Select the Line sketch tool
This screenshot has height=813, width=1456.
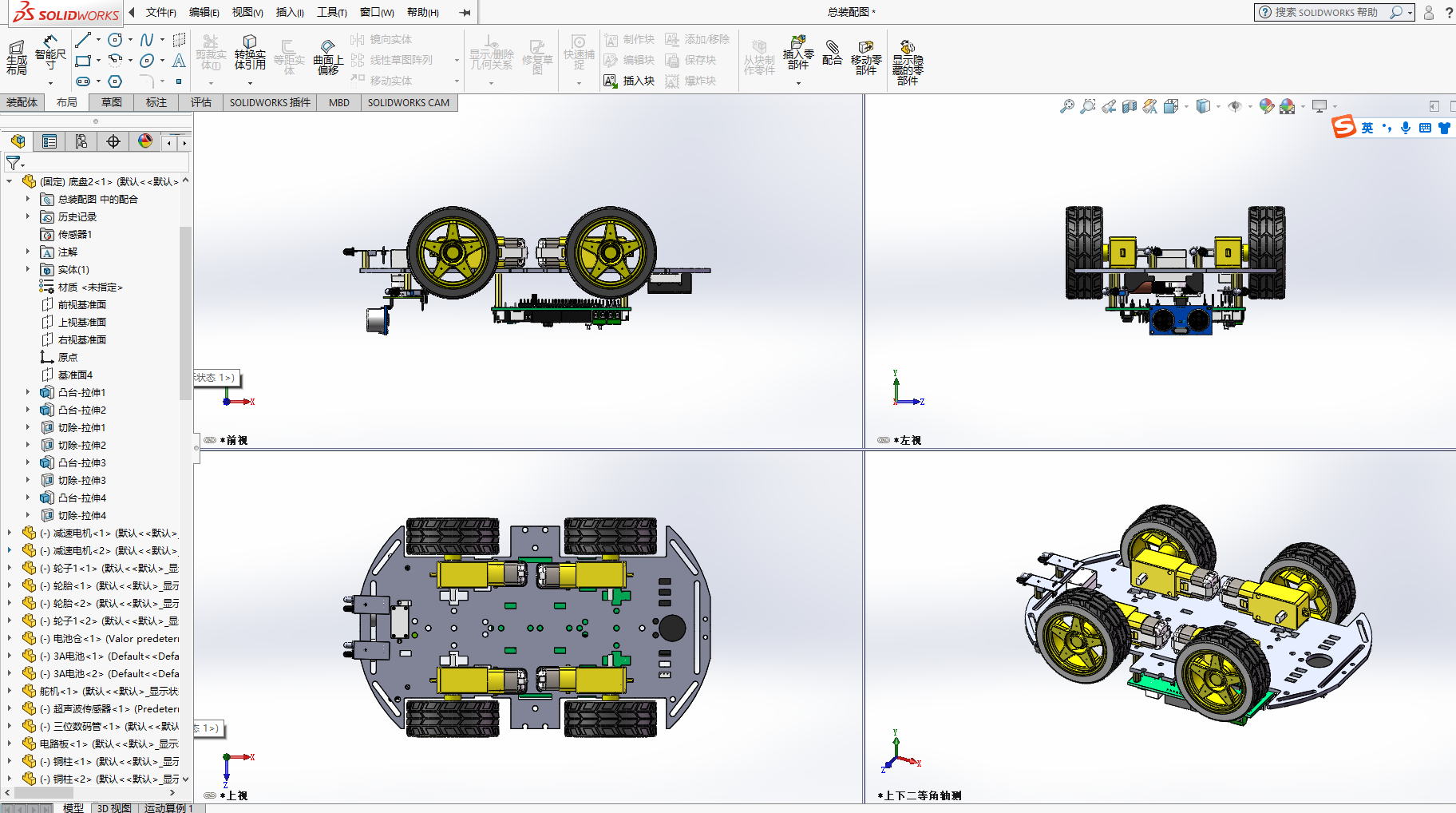(82, 40)
